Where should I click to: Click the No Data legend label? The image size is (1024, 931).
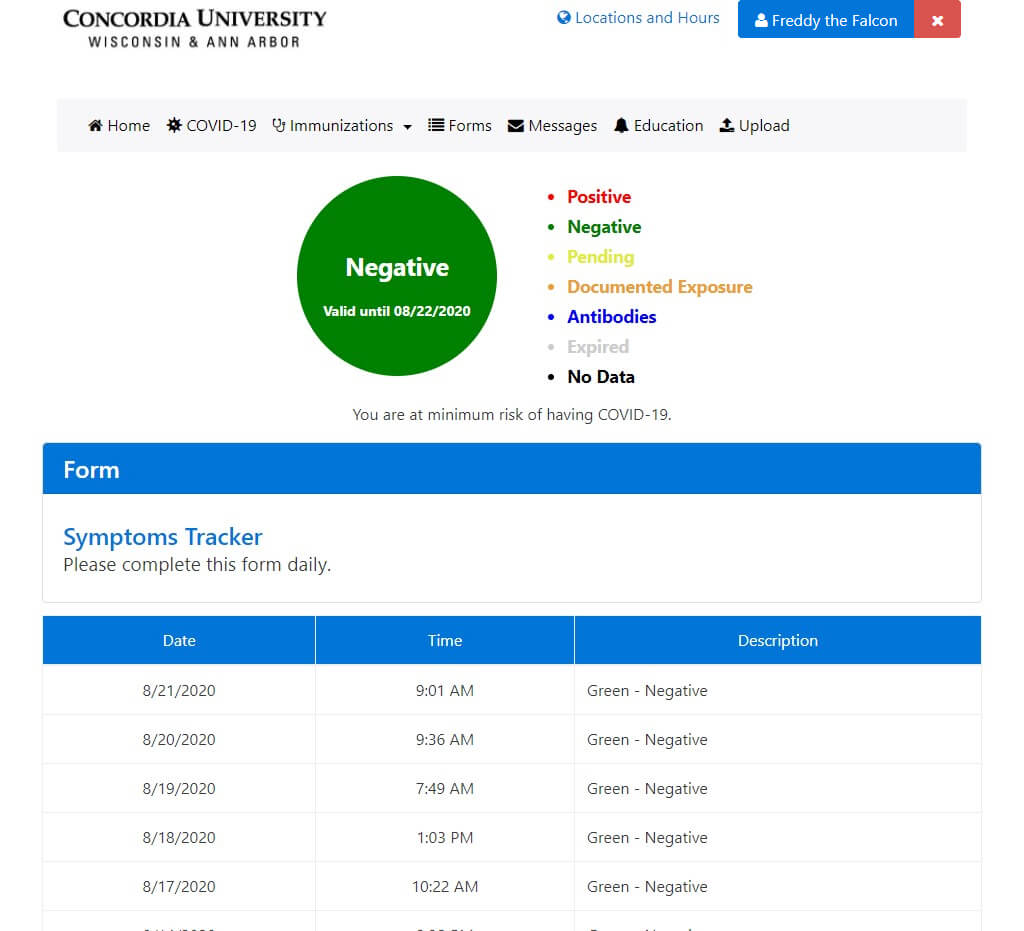pyautogui.click(x=601, y=377)
